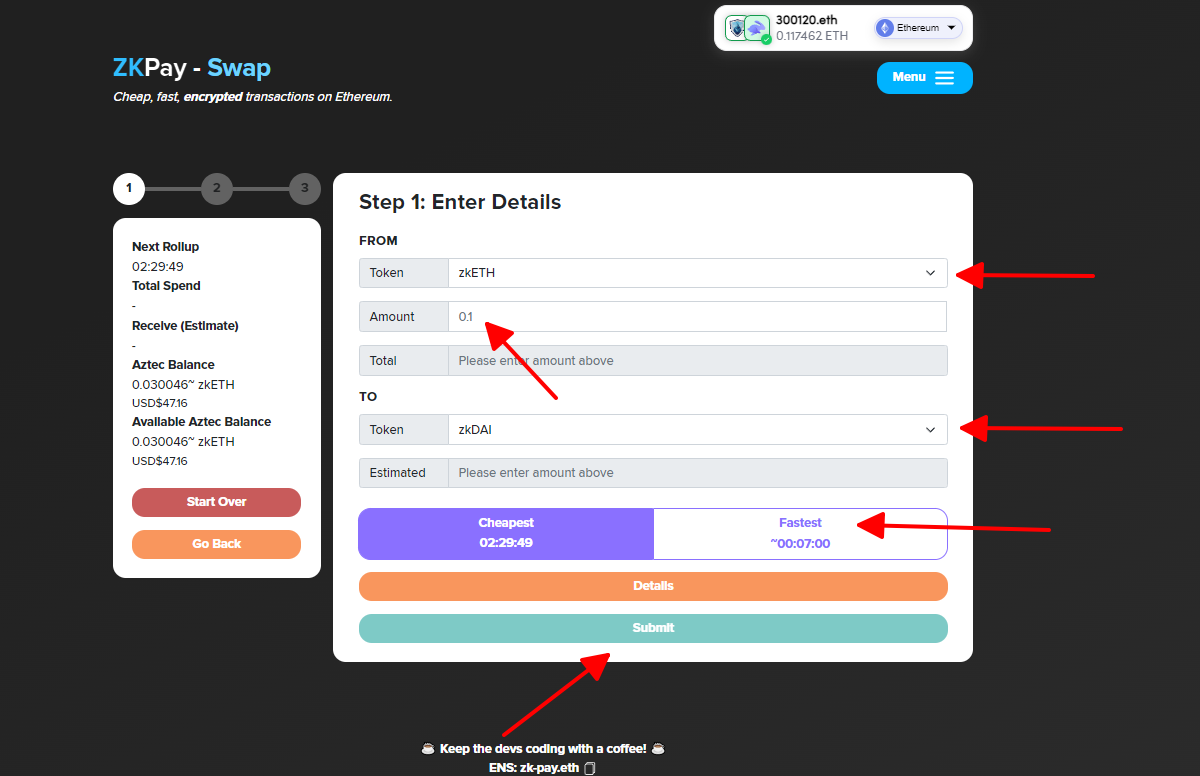Viewport: 1200px width, 776px height.
Task: Click the Available Aztec Balance label
Action: [201, 422]
